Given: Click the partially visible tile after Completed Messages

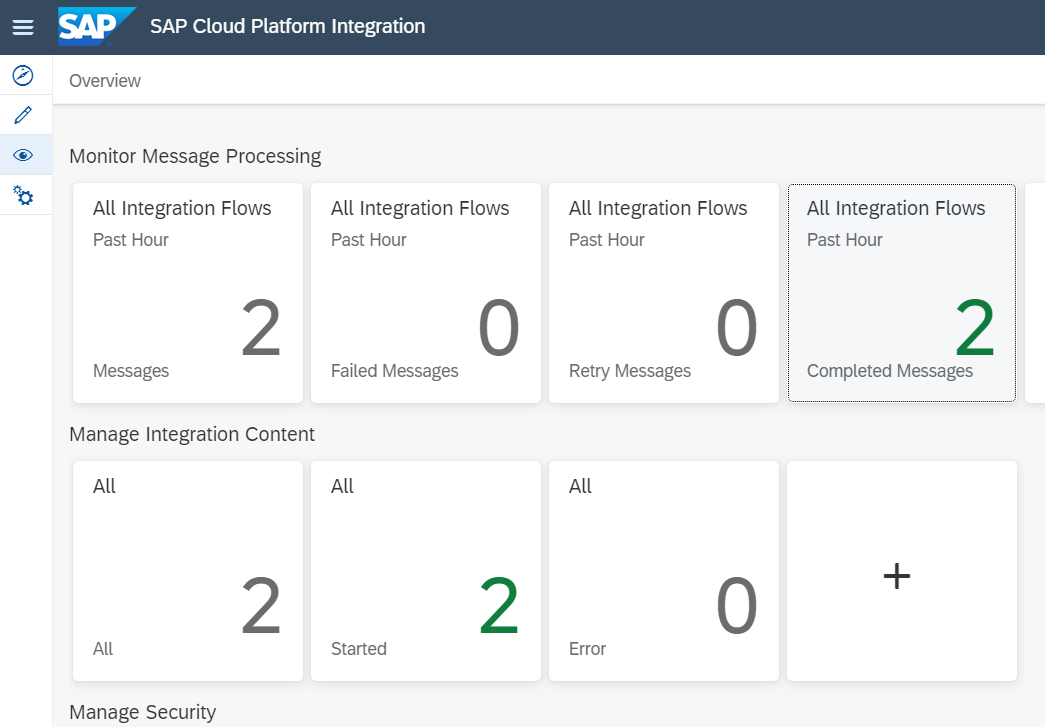Looking at the screenshot, I should (1036, 293).
